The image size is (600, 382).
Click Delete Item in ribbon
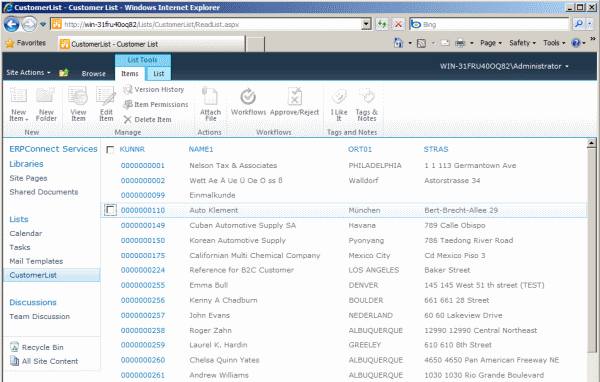point(147,119)
